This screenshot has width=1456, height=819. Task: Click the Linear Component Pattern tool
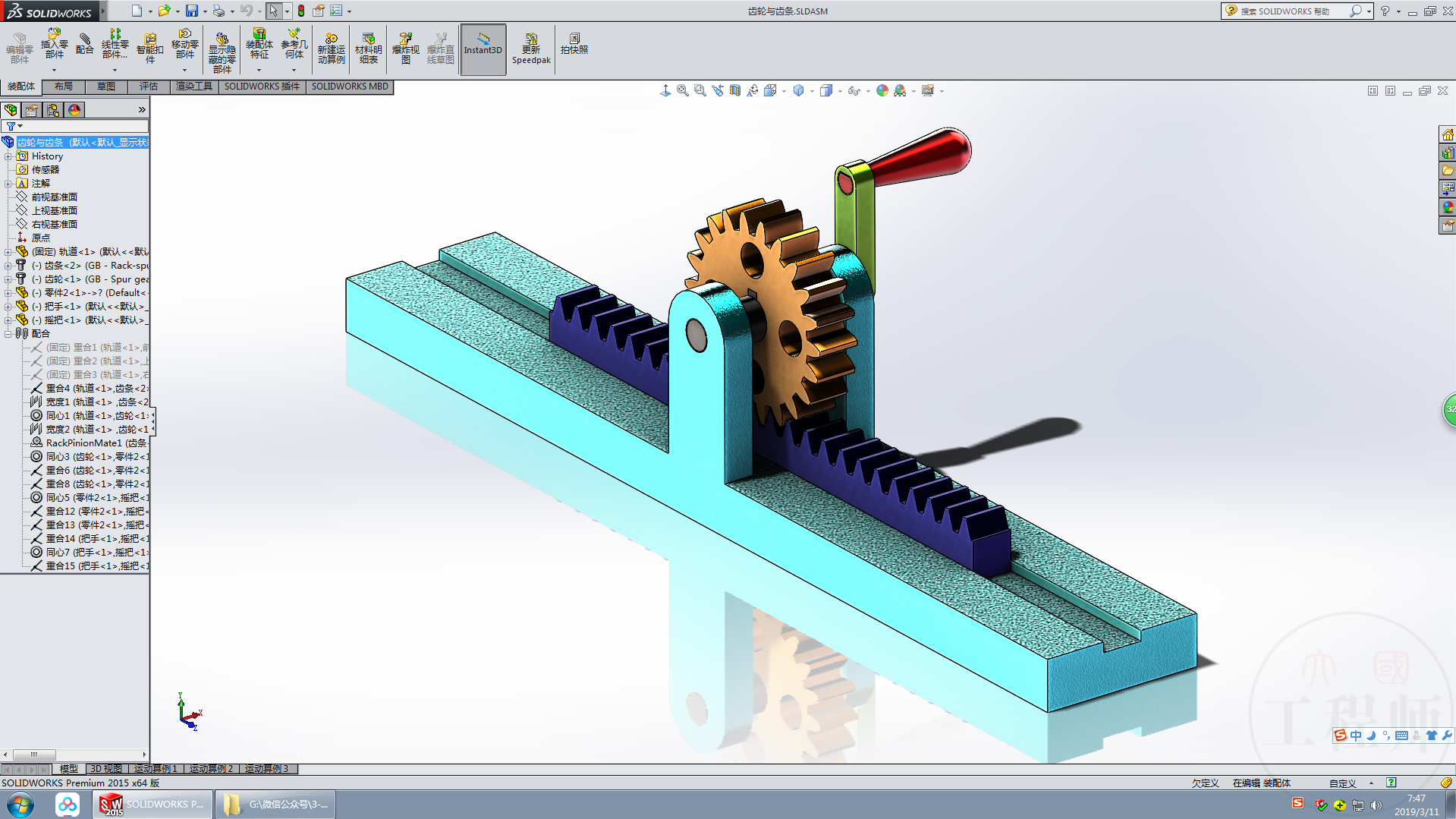click(x=115, y=44)
